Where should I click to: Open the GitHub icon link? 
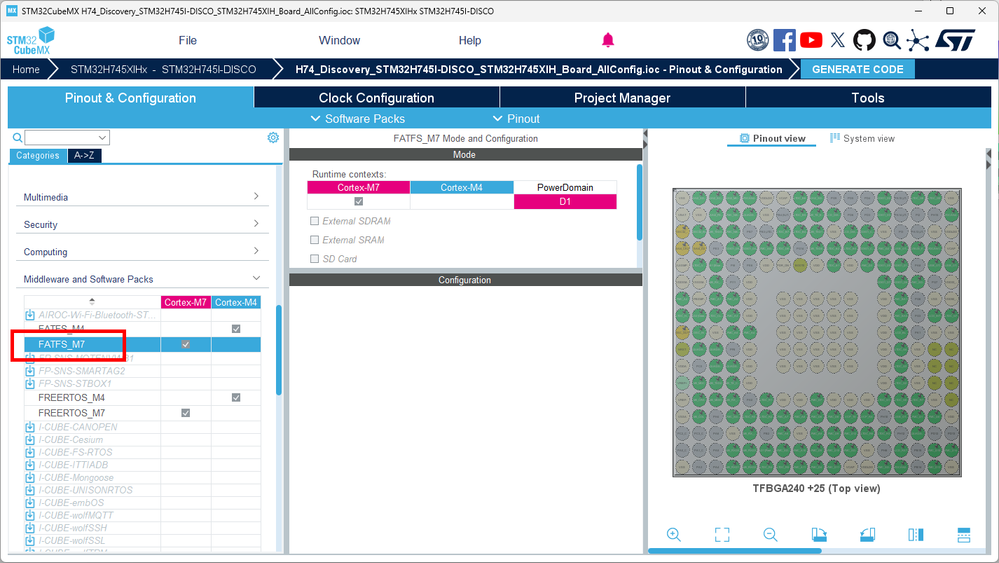tap(864, 40)
